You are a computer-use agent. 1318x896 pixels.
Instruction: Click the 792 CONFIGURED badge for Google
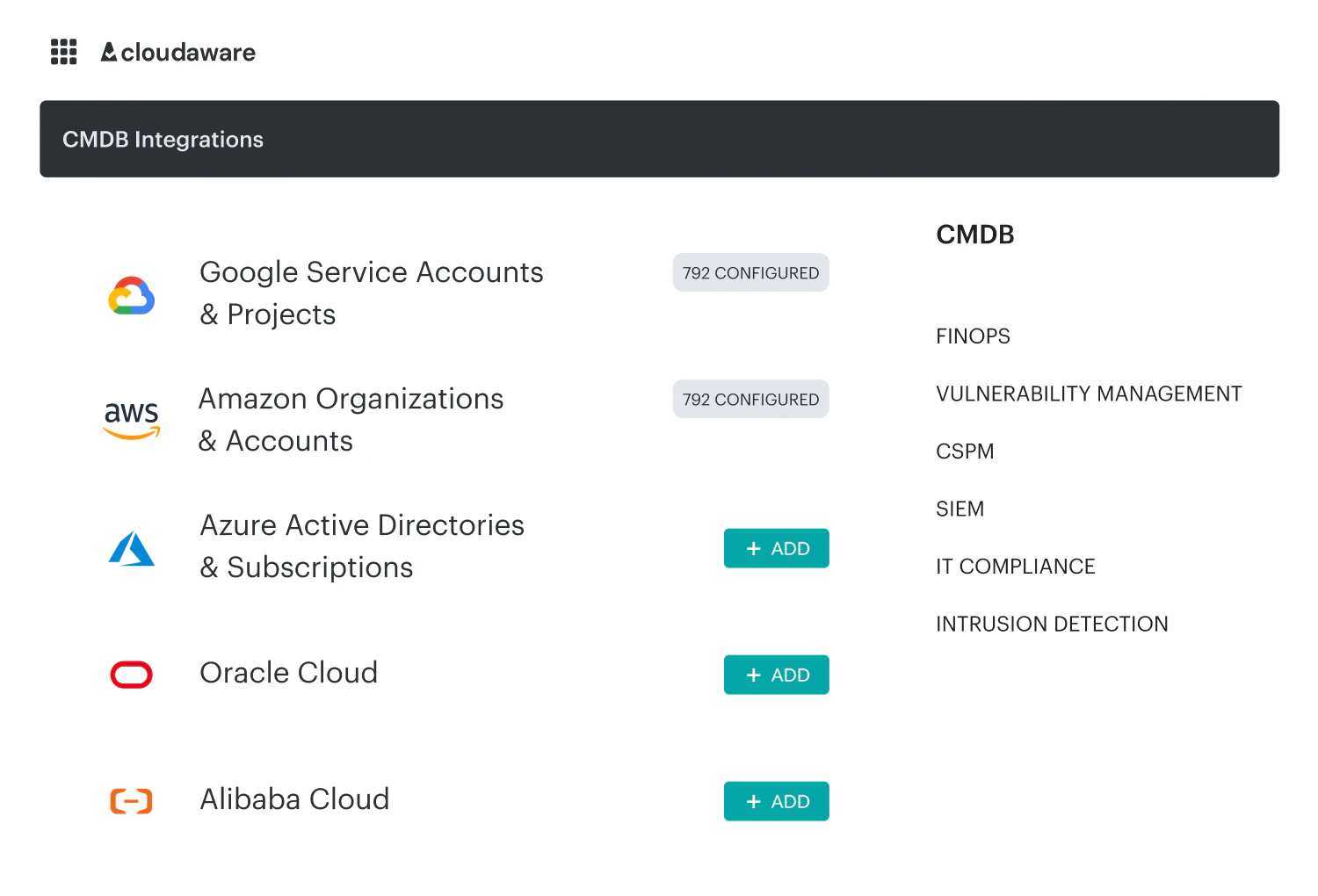(750, 272)
